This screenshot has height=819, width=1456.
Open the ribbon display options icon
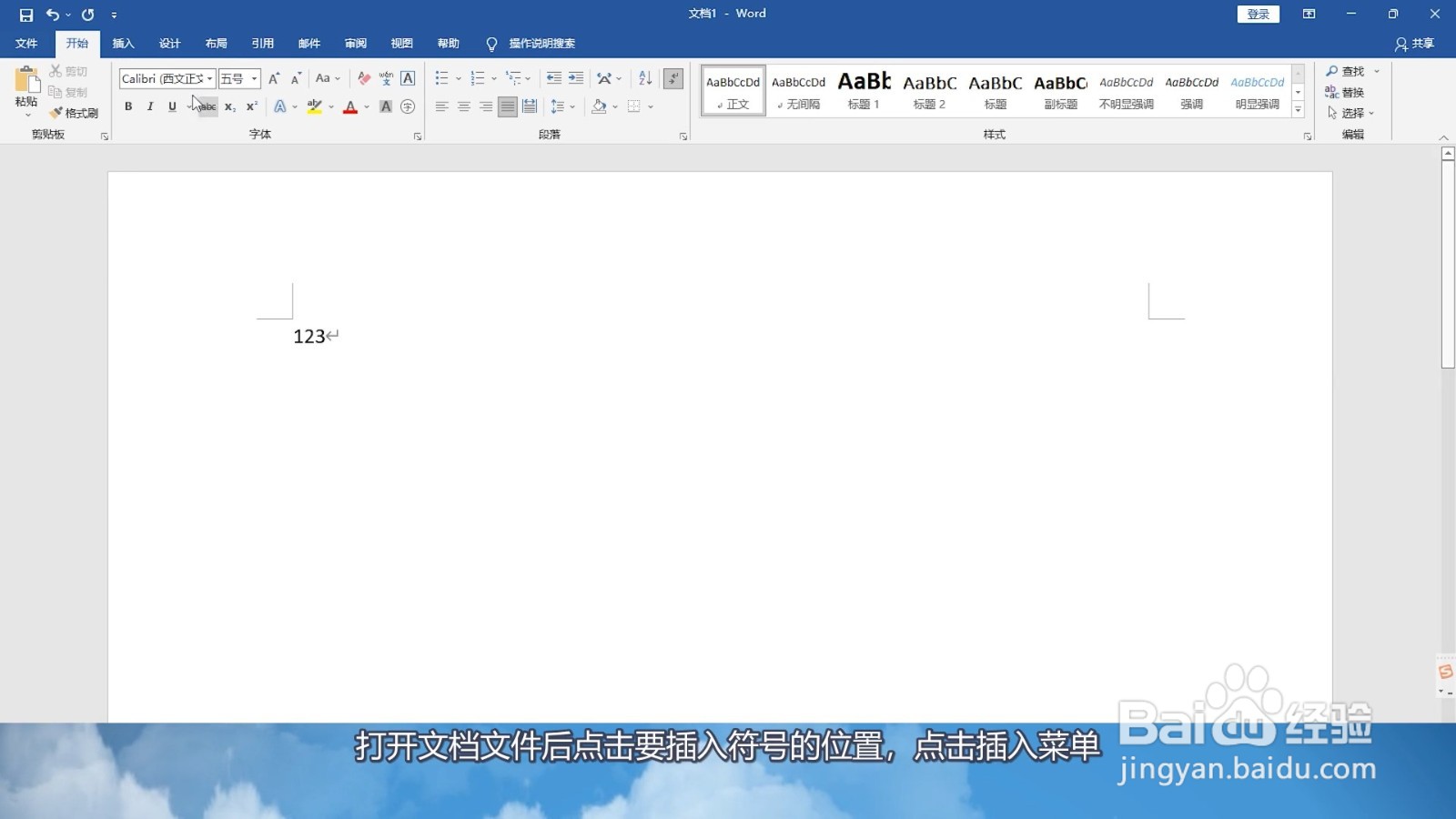click(1309, 14)
